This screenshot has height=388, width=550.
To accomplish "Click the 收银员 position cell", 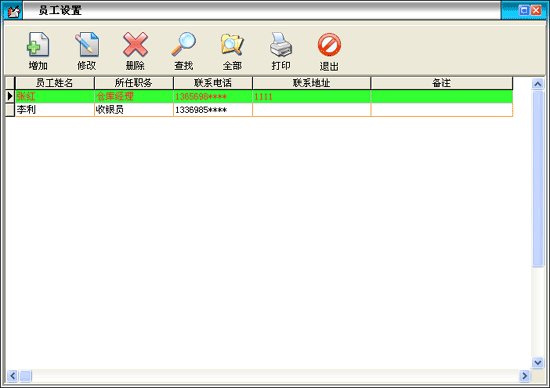I will tap(134, 110).
